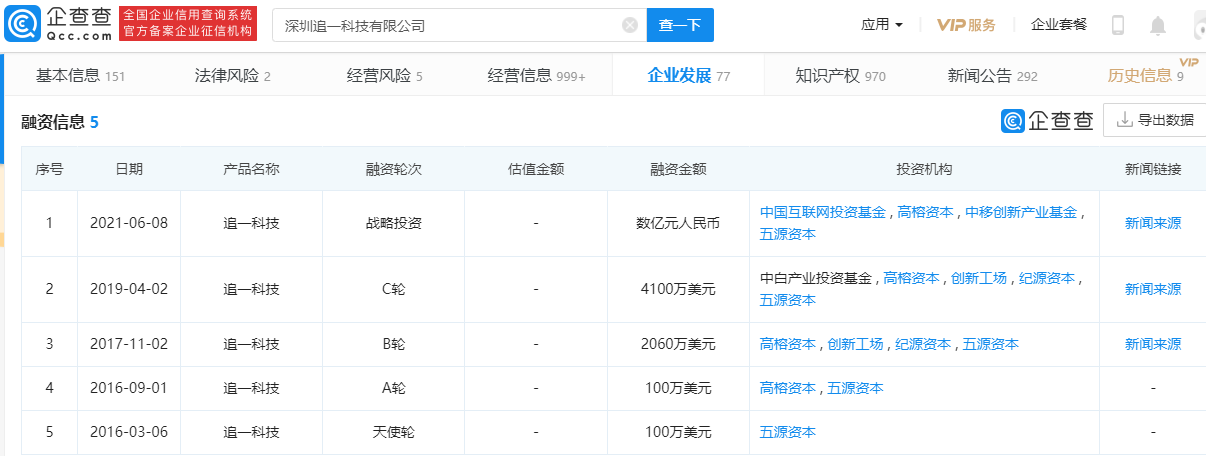This screenshot has width=1206, height=456.
Task: Select the 企业发展 tab
Action: pyautogui.click(x=689, y=75)
